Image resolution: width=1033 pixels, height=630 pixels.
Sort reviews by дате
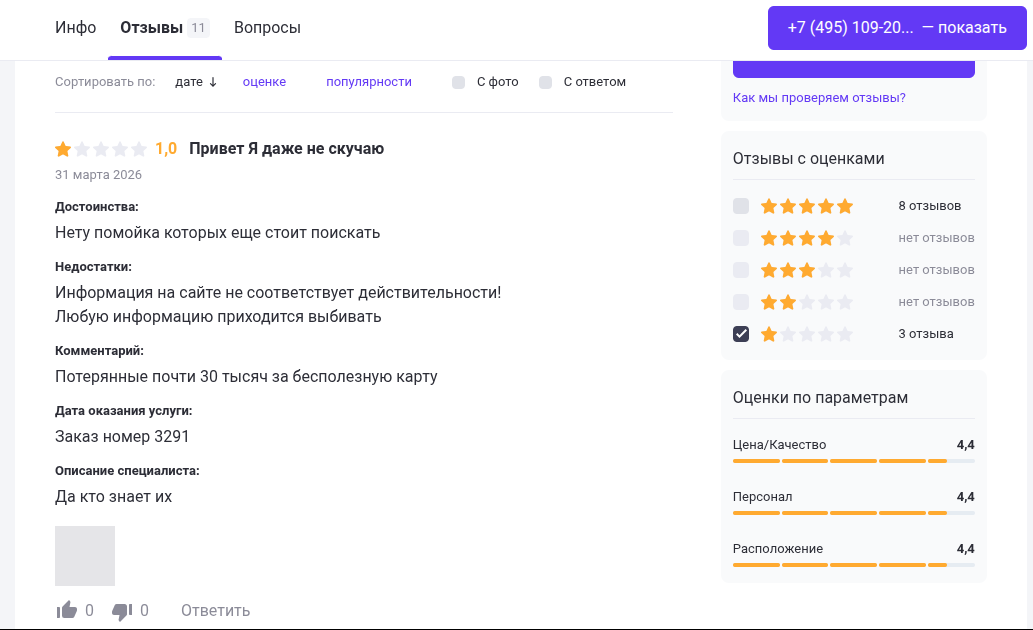tap(189, 82)
